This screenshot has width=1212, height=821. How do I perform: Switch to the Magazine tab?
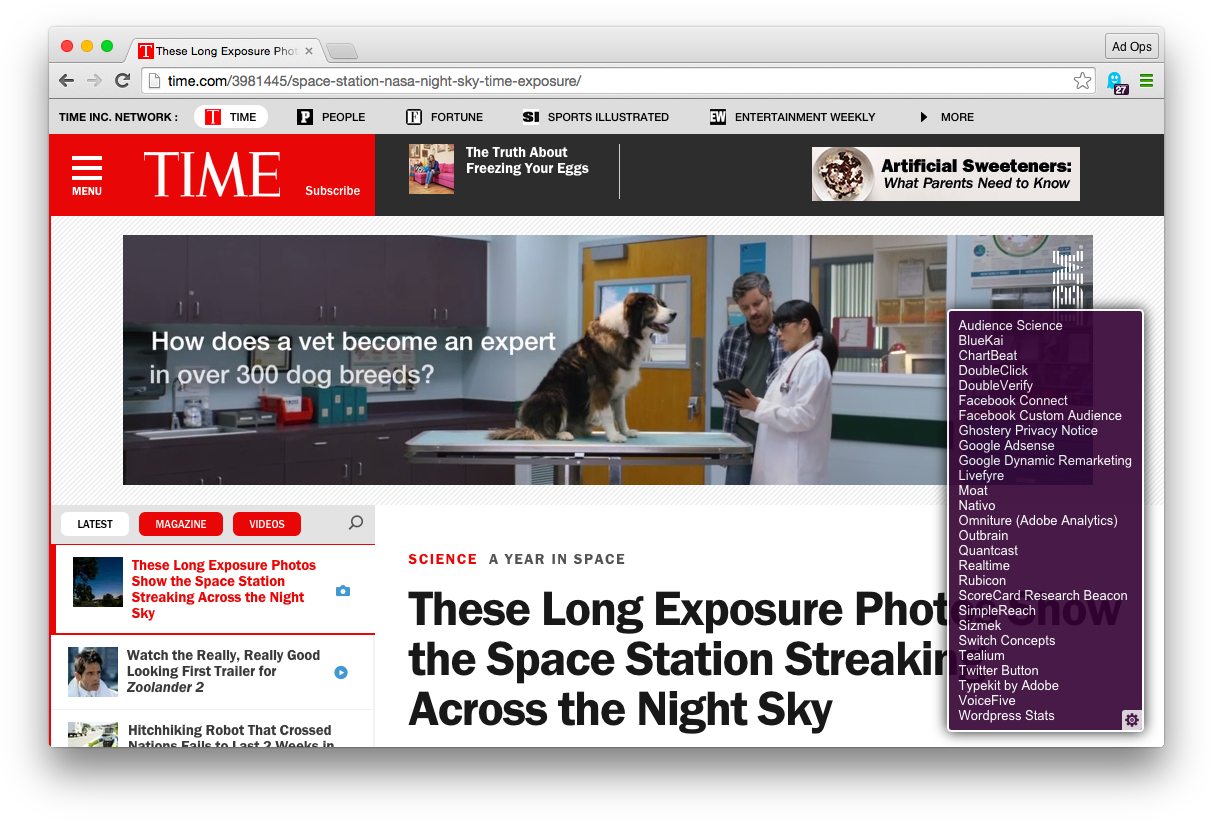[181, 524]
